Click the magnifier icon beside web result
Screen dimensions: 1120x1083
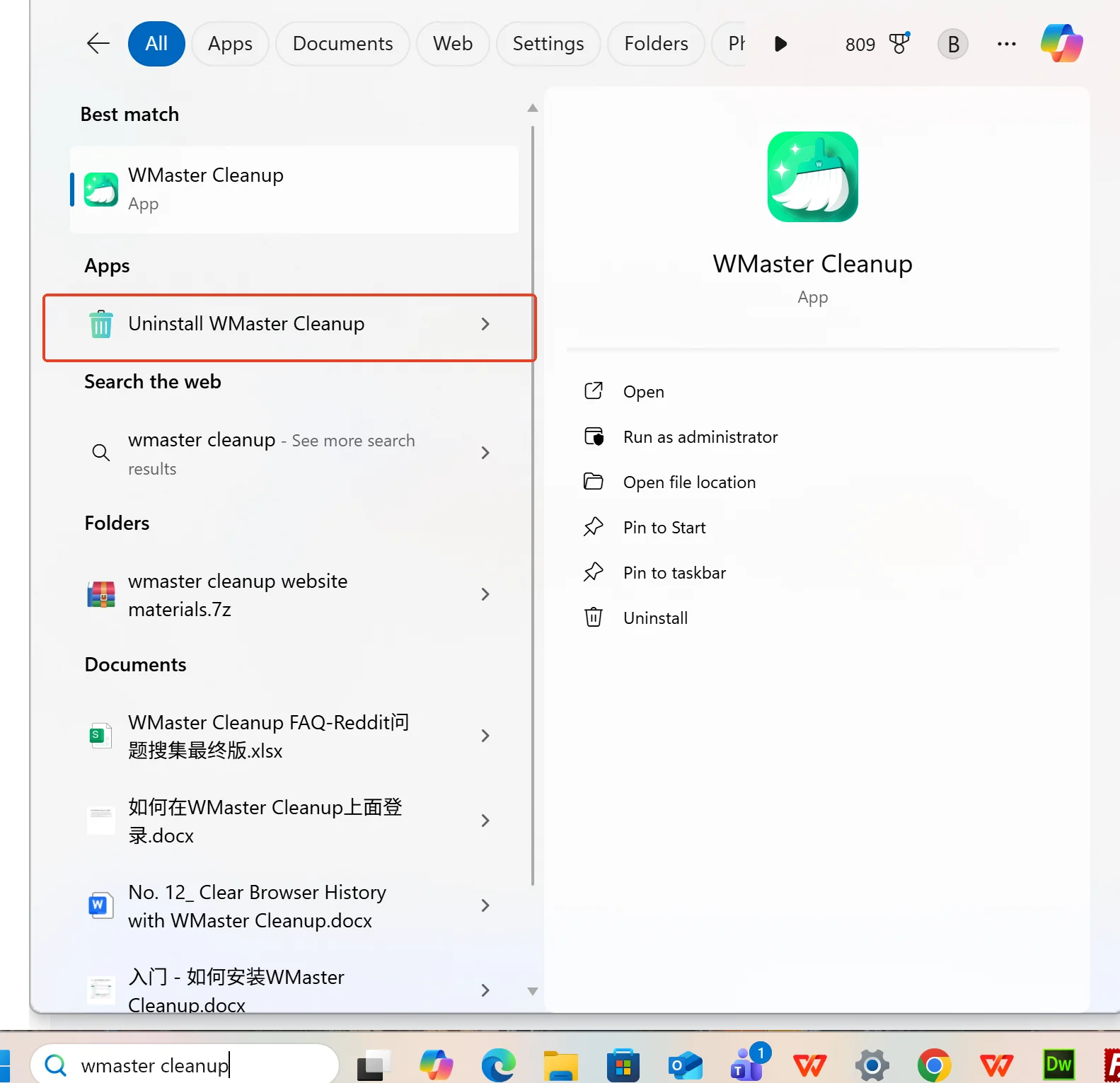point(101,453)
